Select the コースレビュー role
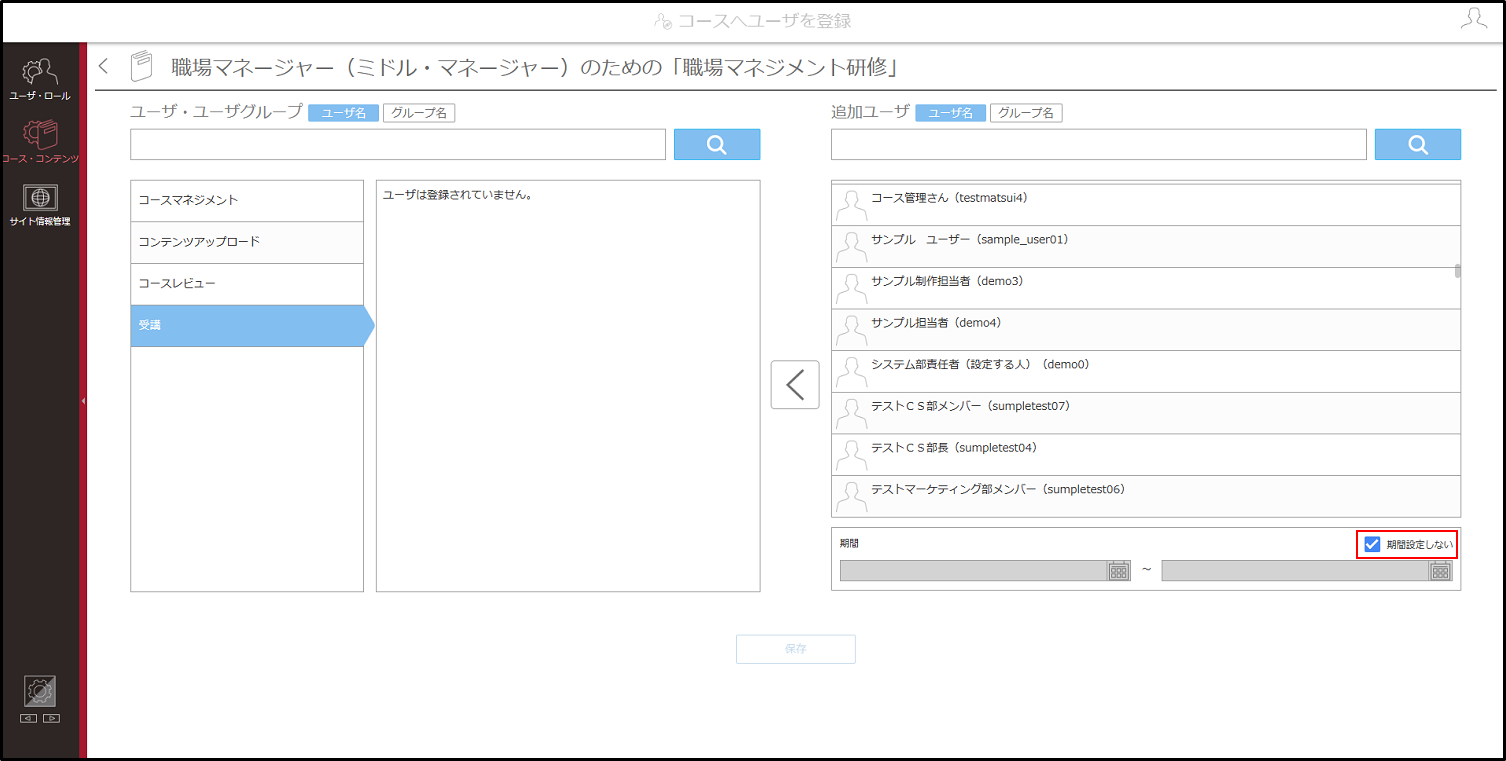 247,284
